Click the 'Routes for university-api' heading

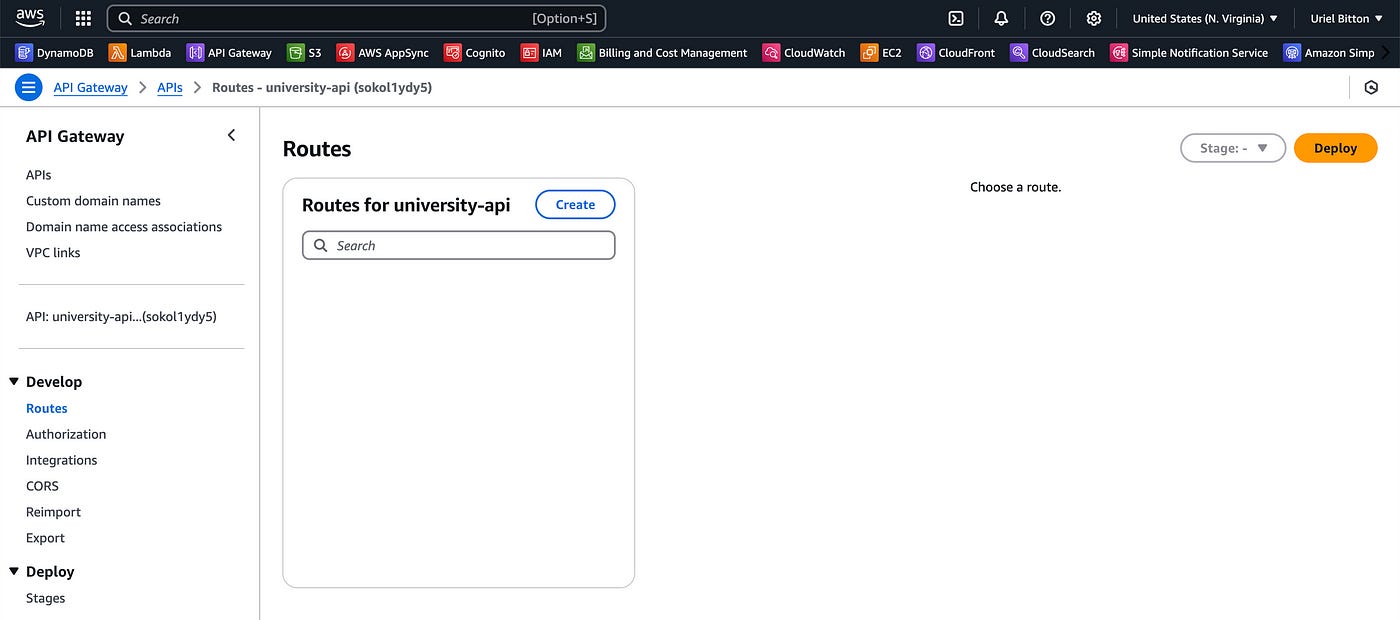(406, 205)
